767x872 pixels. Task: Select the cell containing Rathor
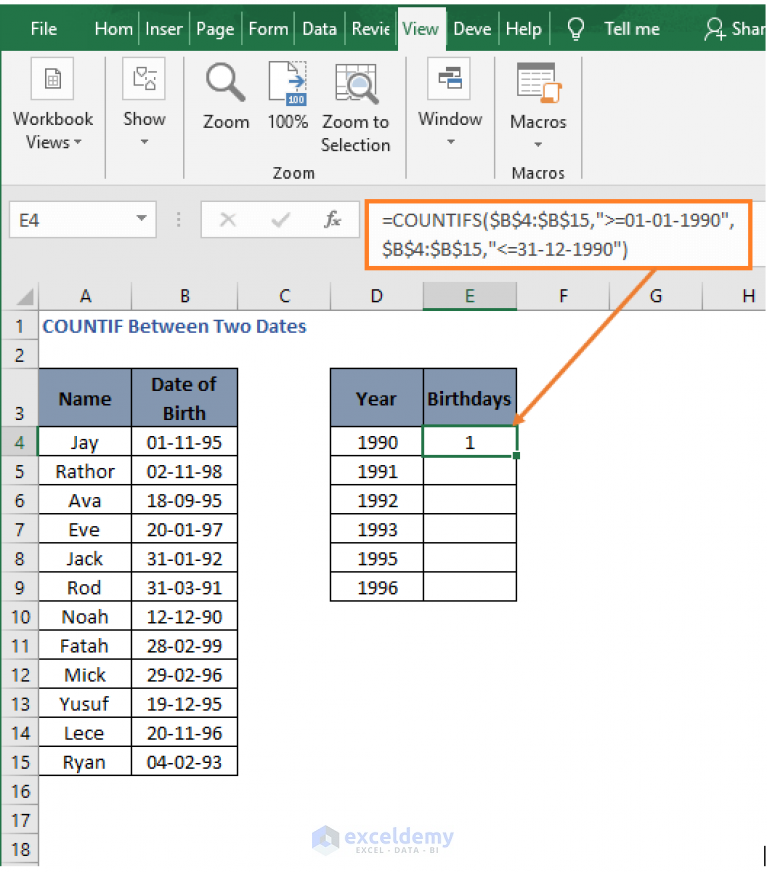click(x=85, y=471)
